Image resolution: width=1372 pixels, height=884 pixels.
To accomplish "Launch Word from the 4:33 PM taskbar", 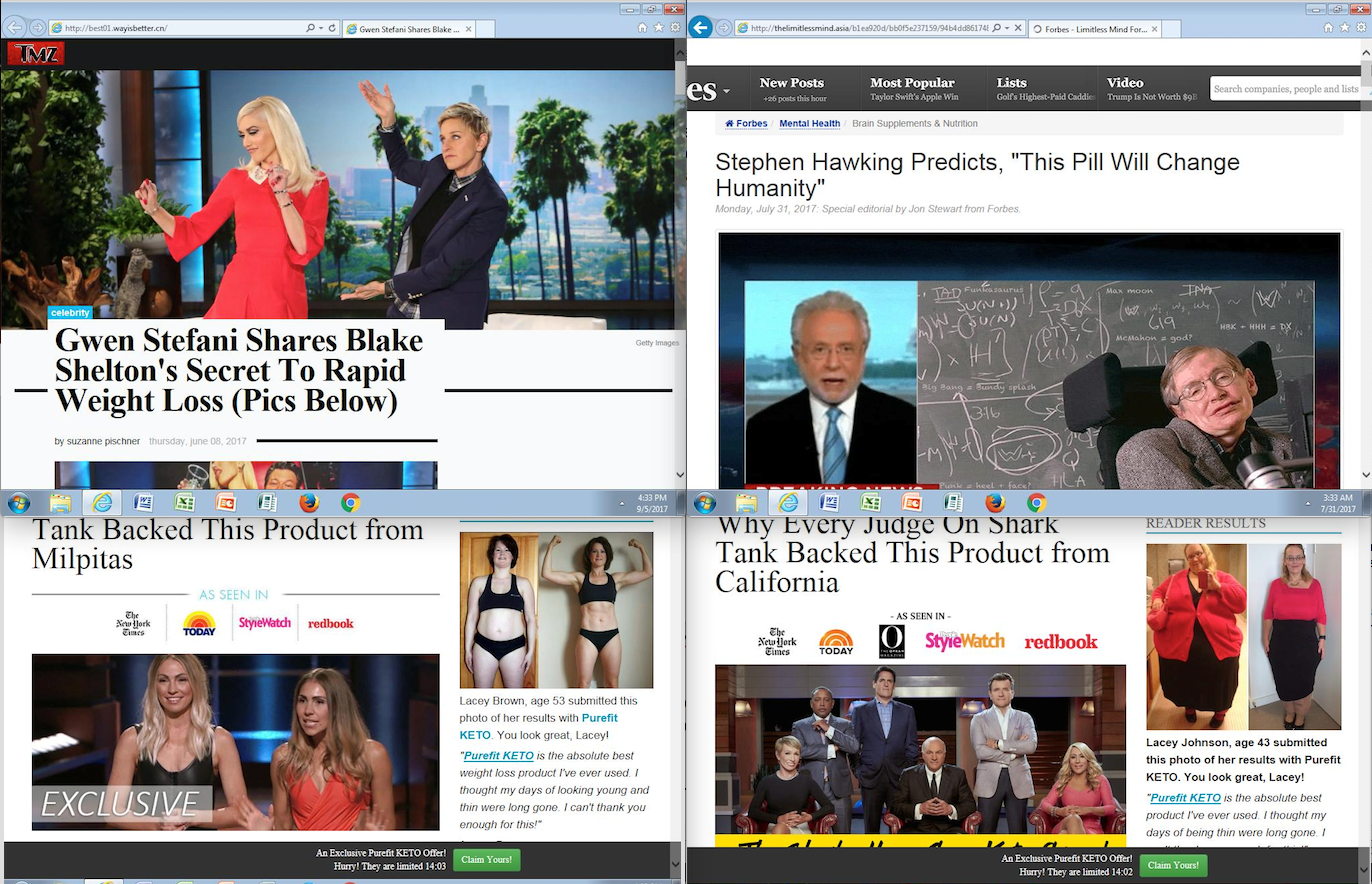I will (143, 503).
